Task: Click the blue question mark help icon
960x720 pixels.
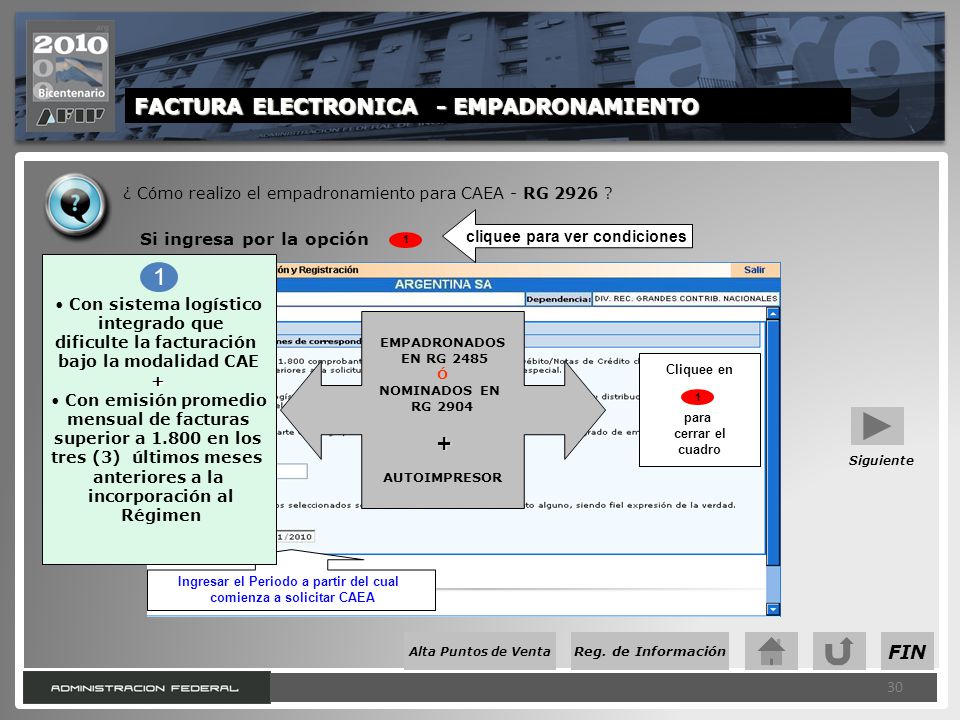Action: click(x=76, y=205)
